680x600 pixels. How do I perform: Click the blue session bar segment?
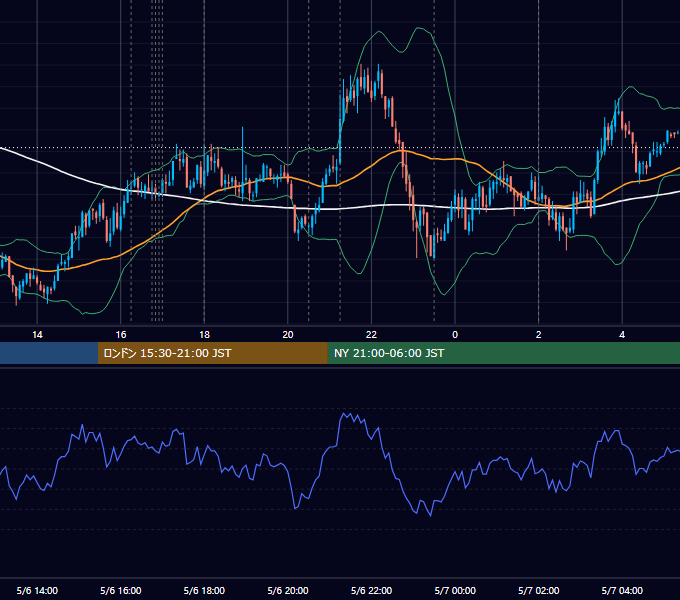tap(49, 353)
